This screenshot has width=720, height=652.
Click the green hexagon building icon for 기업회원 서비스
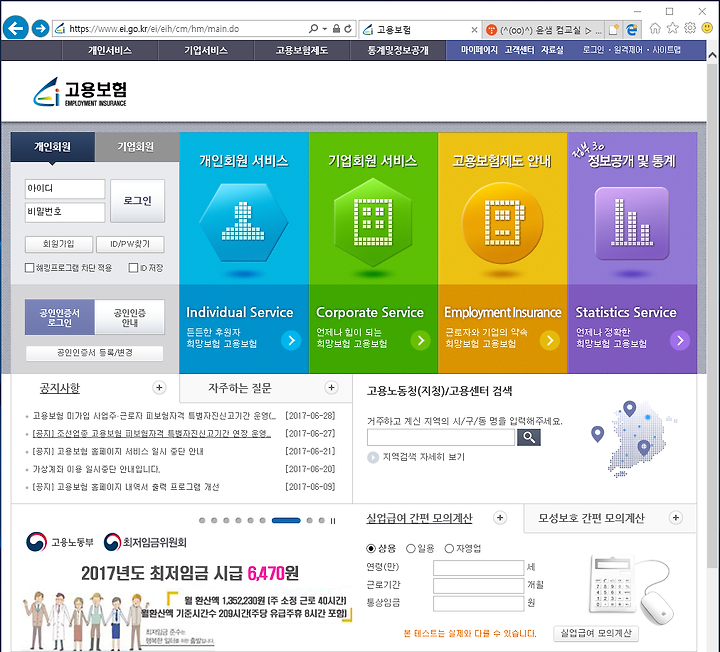pyautogui.click(x=373, y=222)
